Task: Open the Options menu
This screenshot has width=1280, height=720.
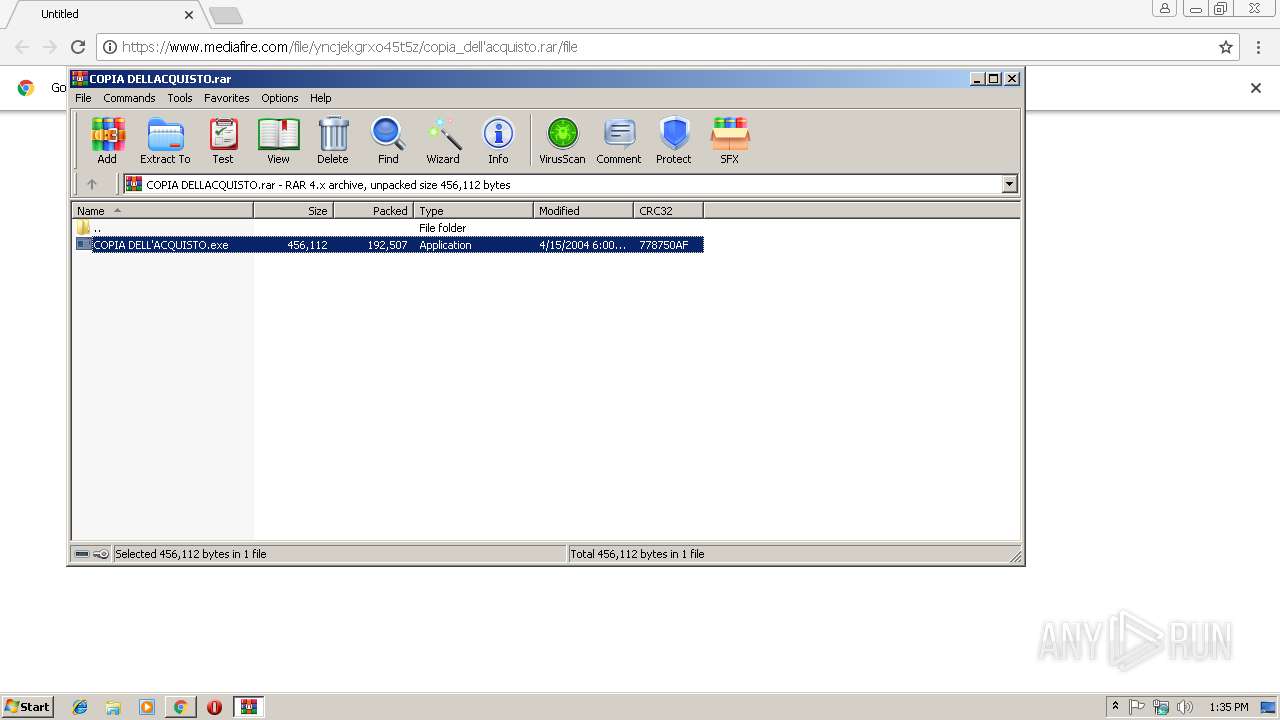Action: 280,98
